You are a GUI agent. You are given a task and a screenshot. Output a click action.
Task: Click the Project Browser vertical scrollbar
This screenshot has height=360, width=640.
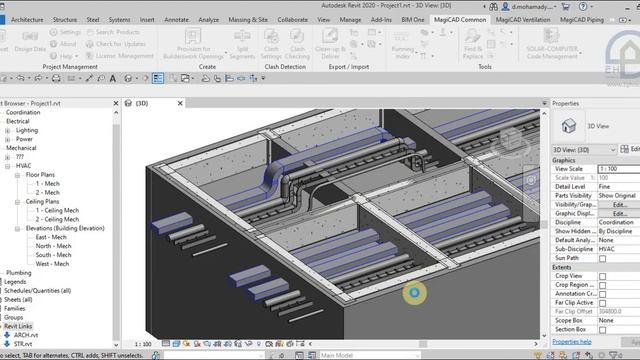[116, 229]
